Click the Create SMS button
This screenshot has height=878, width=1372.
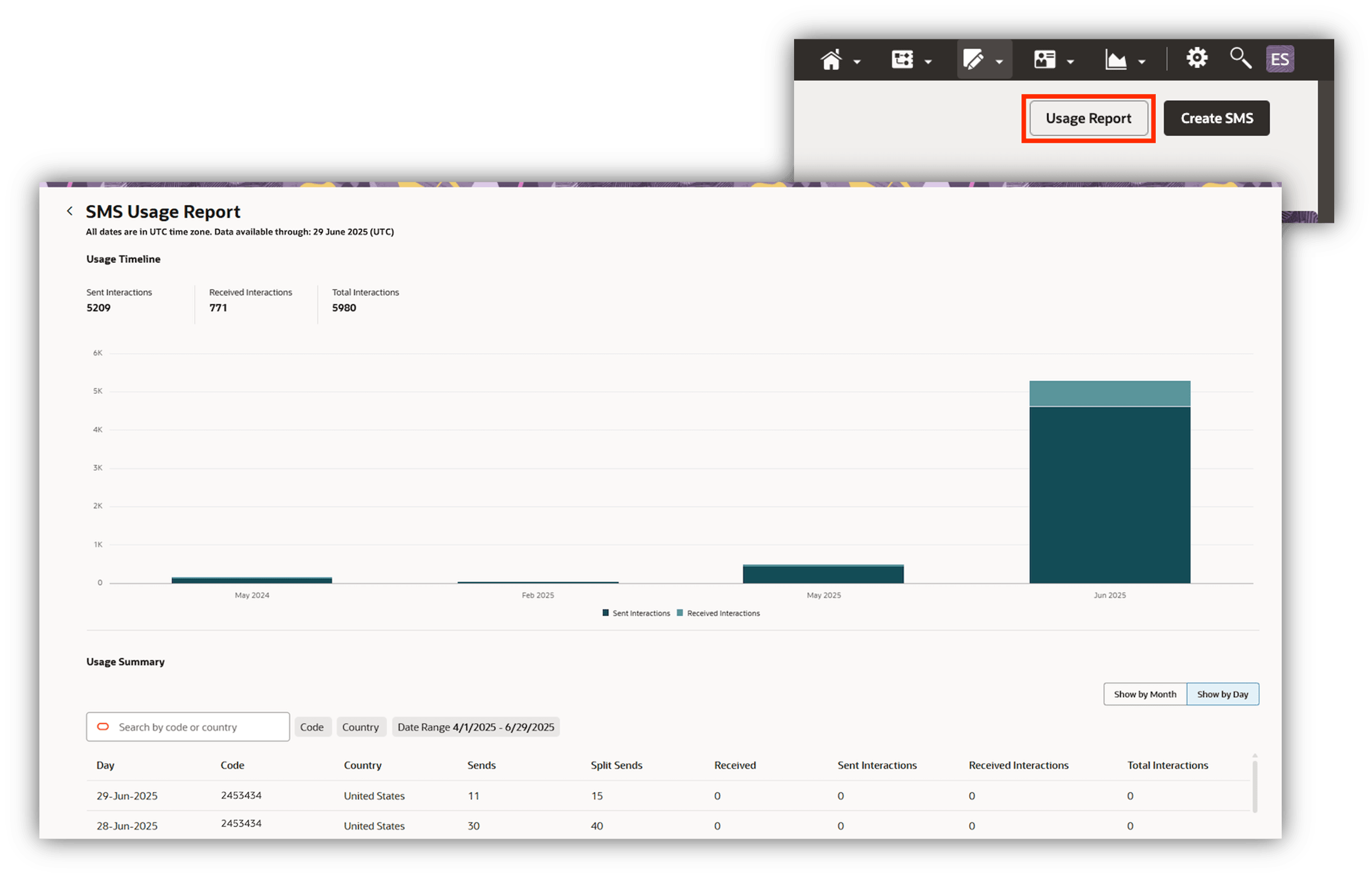1216,118
